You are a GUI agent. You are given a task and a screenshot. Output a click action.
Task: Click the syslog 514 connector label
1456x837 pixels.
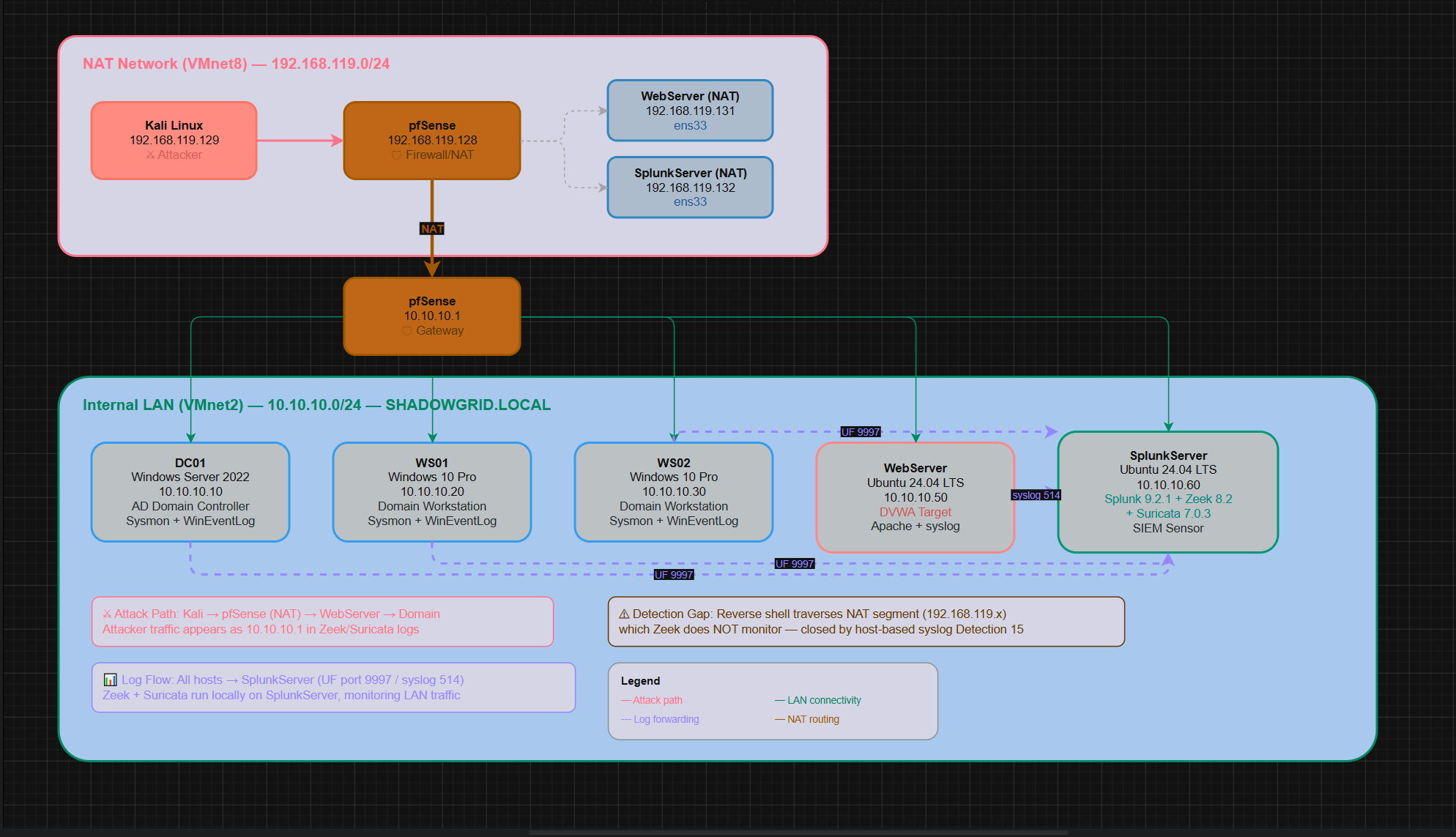pyautogui.click(x=1036, y=495)
